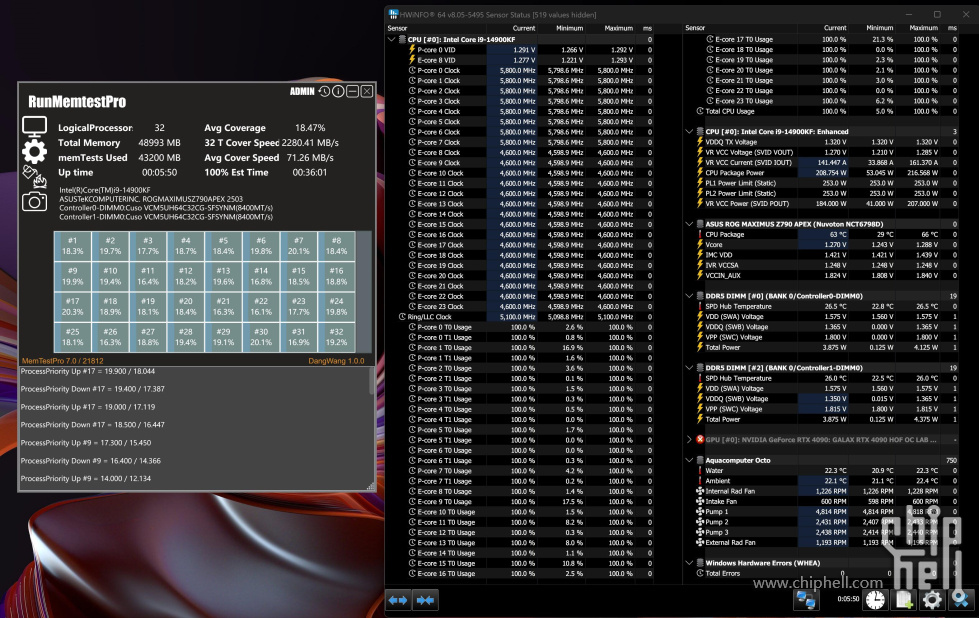
Task: Expand all sensors with HWiNFO outward arrows button
Action: pyautogui.click(x=398, y=600)
